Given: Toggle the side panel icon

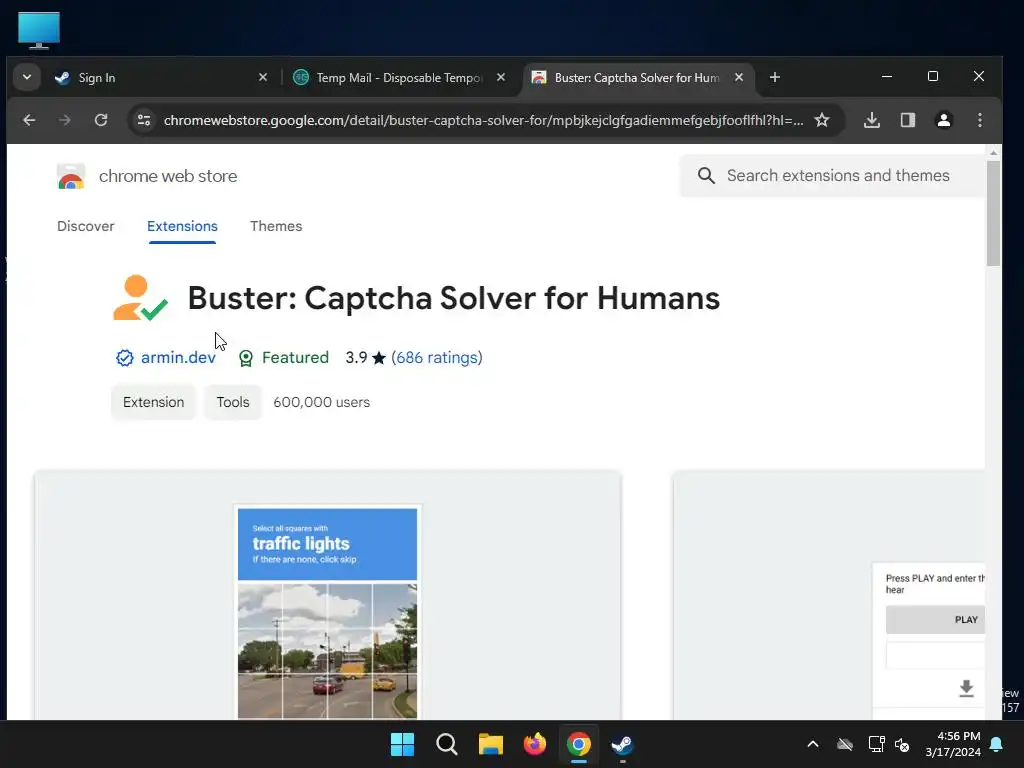Looking at the screenshot, I should click(x=908, y=120).
